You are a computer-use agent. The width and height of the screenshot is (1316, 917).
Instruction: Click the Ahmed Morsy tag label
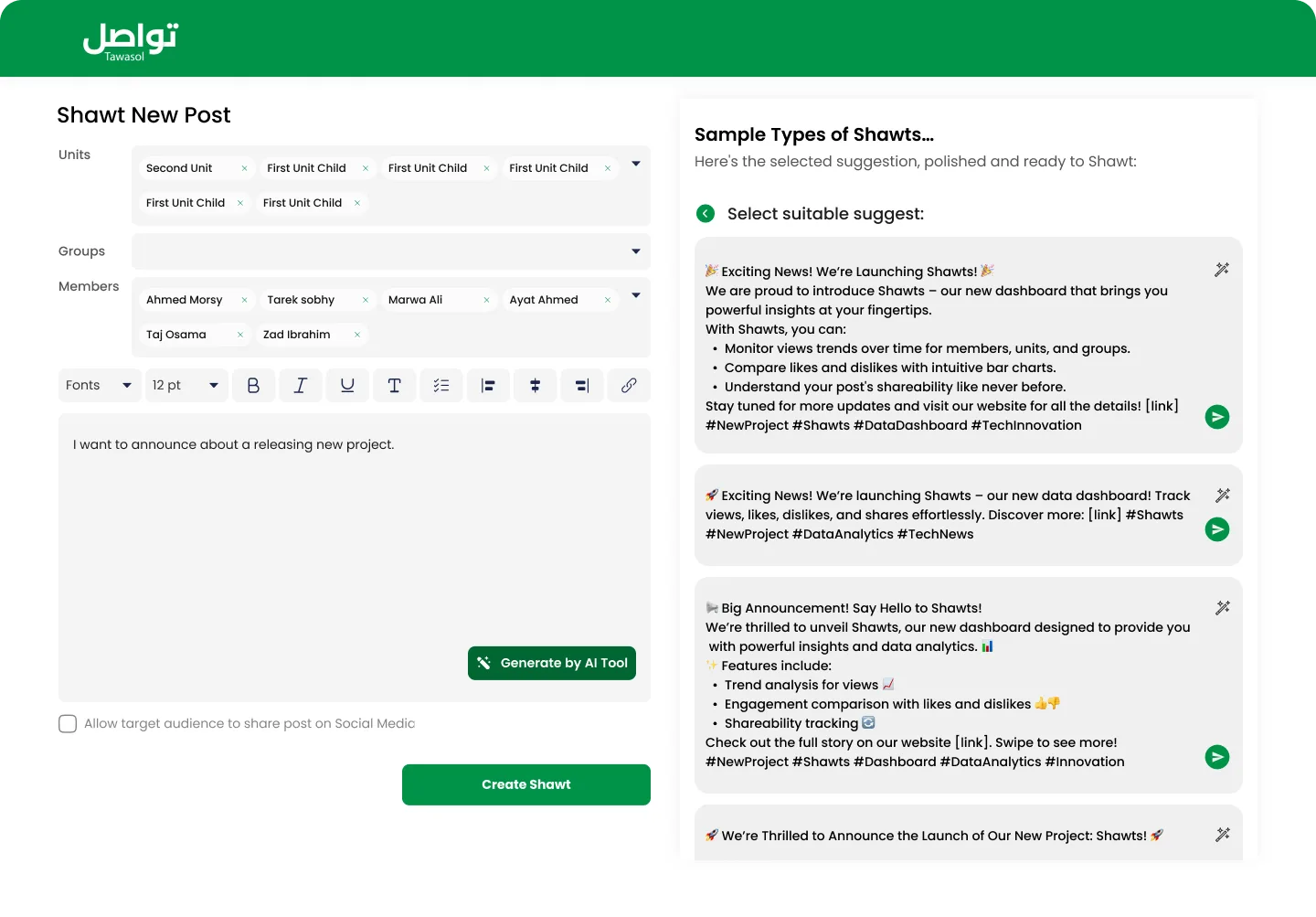pyautogui.click(x=185, y=300)
